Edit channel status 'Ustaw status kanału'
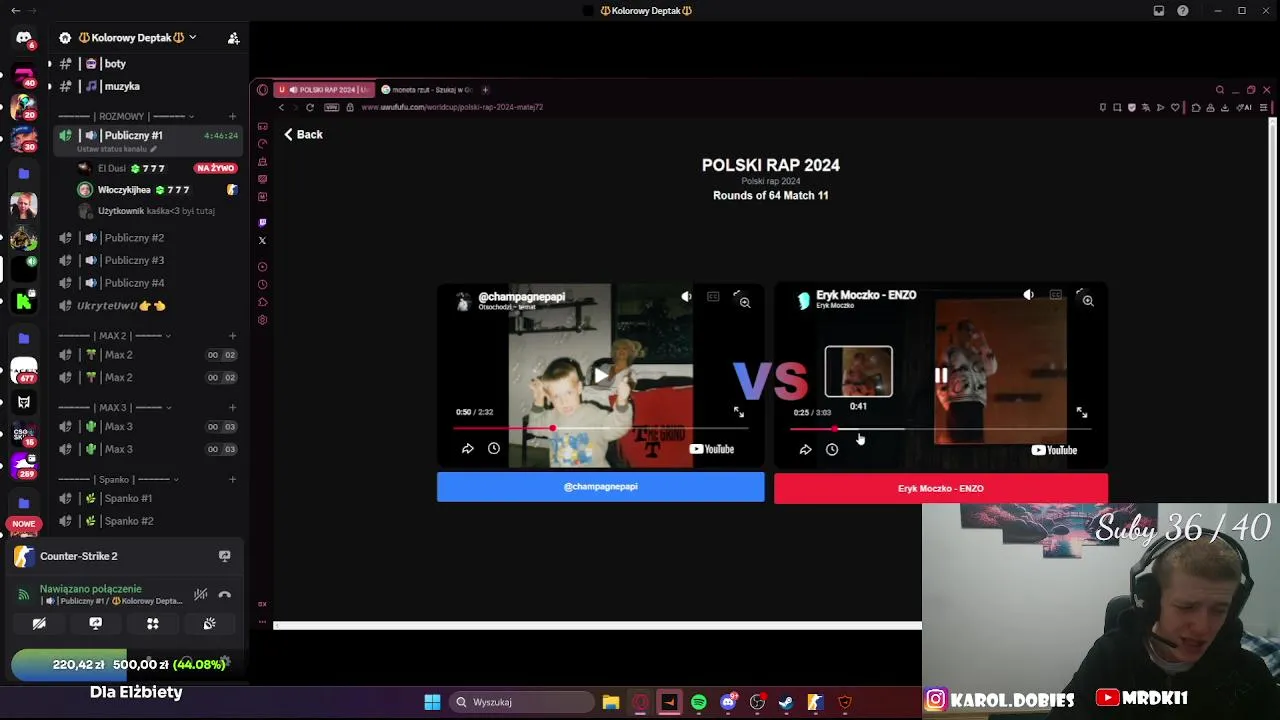Viewport: 1280px width, 720px height. coord(116,149)
